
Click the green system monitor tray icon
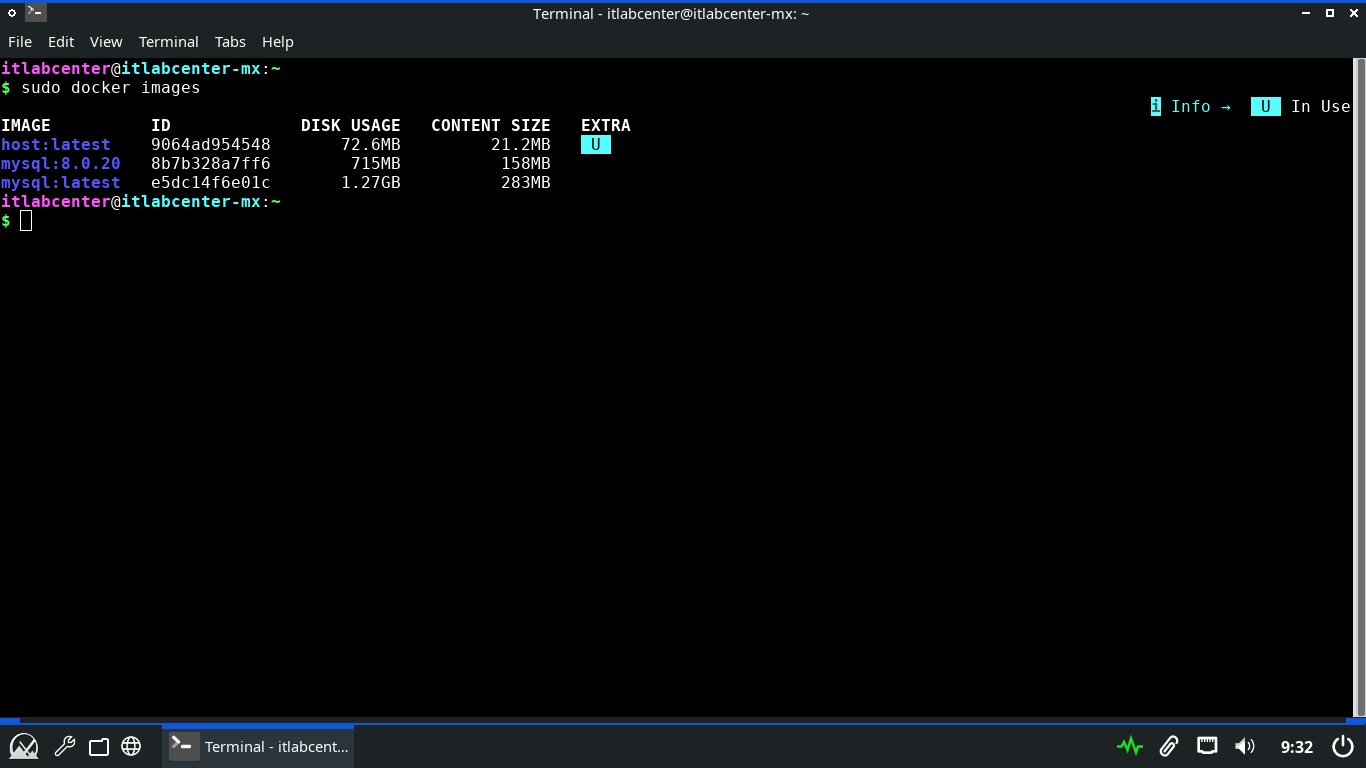tap(1130, 746)
